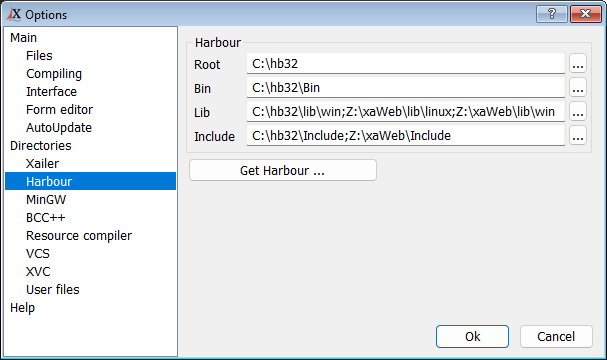Click the question mark help button
607x360 pixels.
[552, 14]
